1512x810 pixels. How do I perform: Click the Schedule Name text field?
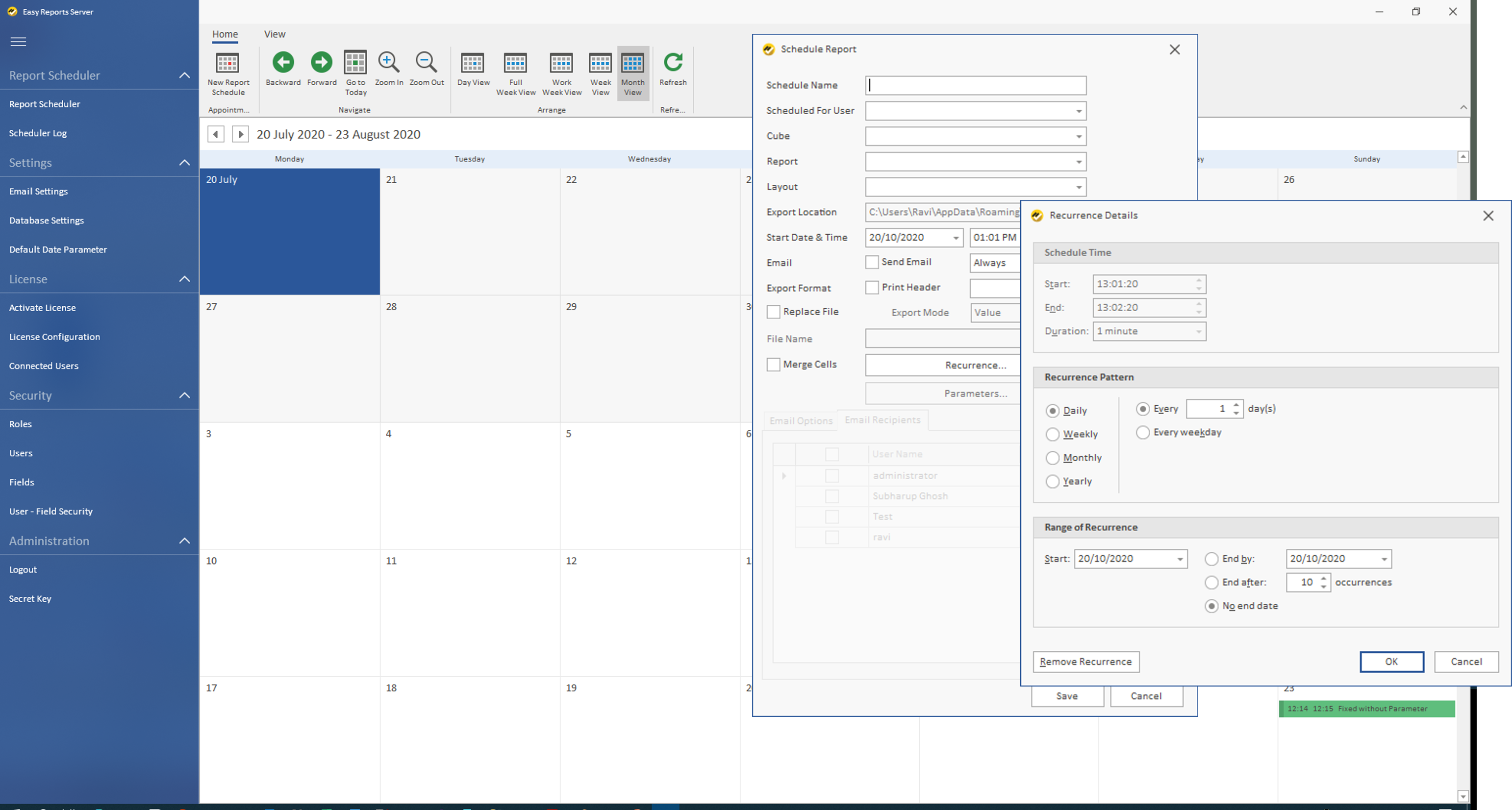pyautogui.click(x=975, y=86)
